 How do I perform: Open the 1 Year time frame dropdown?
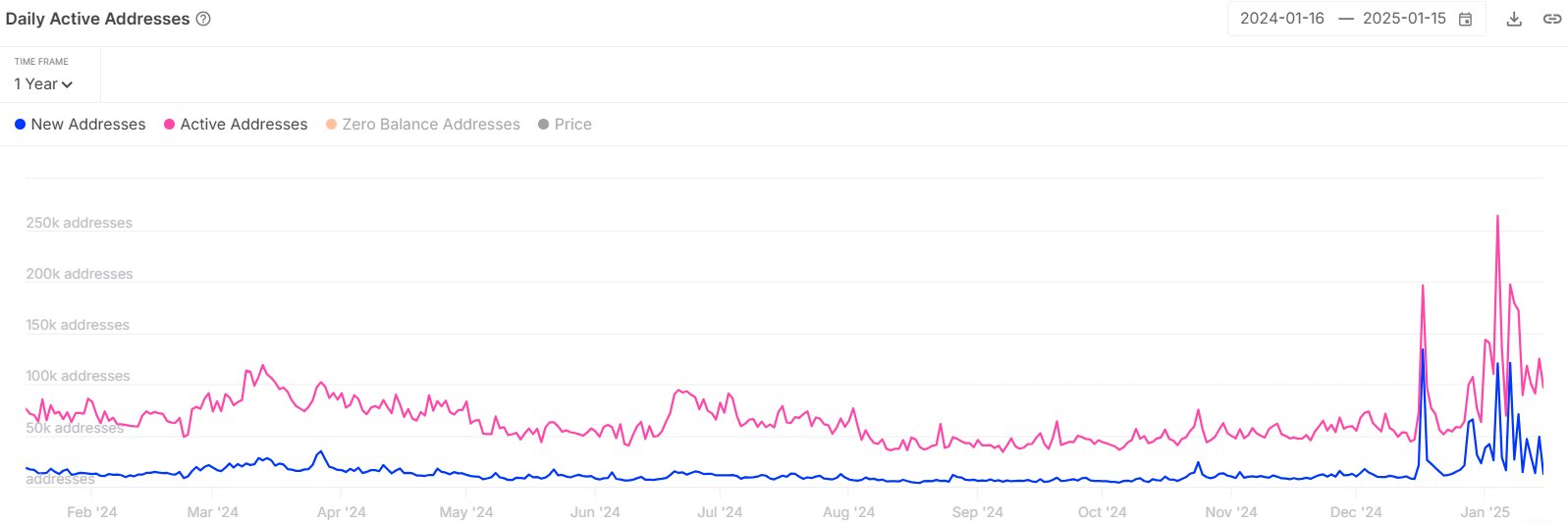coord(43,84)
